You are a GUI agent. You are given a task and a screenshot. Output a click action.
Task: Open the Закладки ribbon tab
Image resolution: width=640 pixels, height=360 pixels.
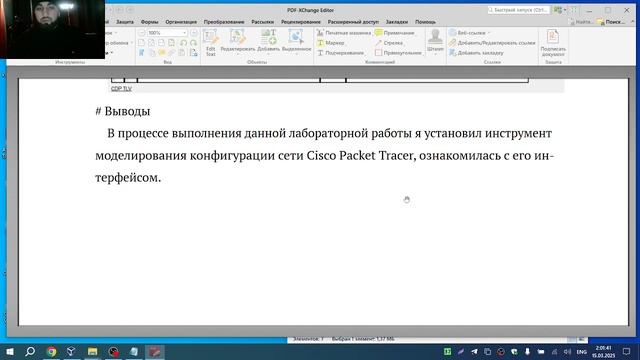tap(397, 22)
